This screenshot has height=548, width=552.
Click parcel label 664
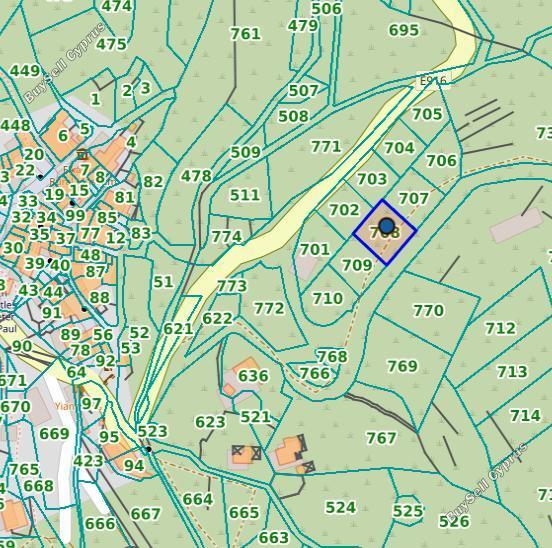(197, 499)
